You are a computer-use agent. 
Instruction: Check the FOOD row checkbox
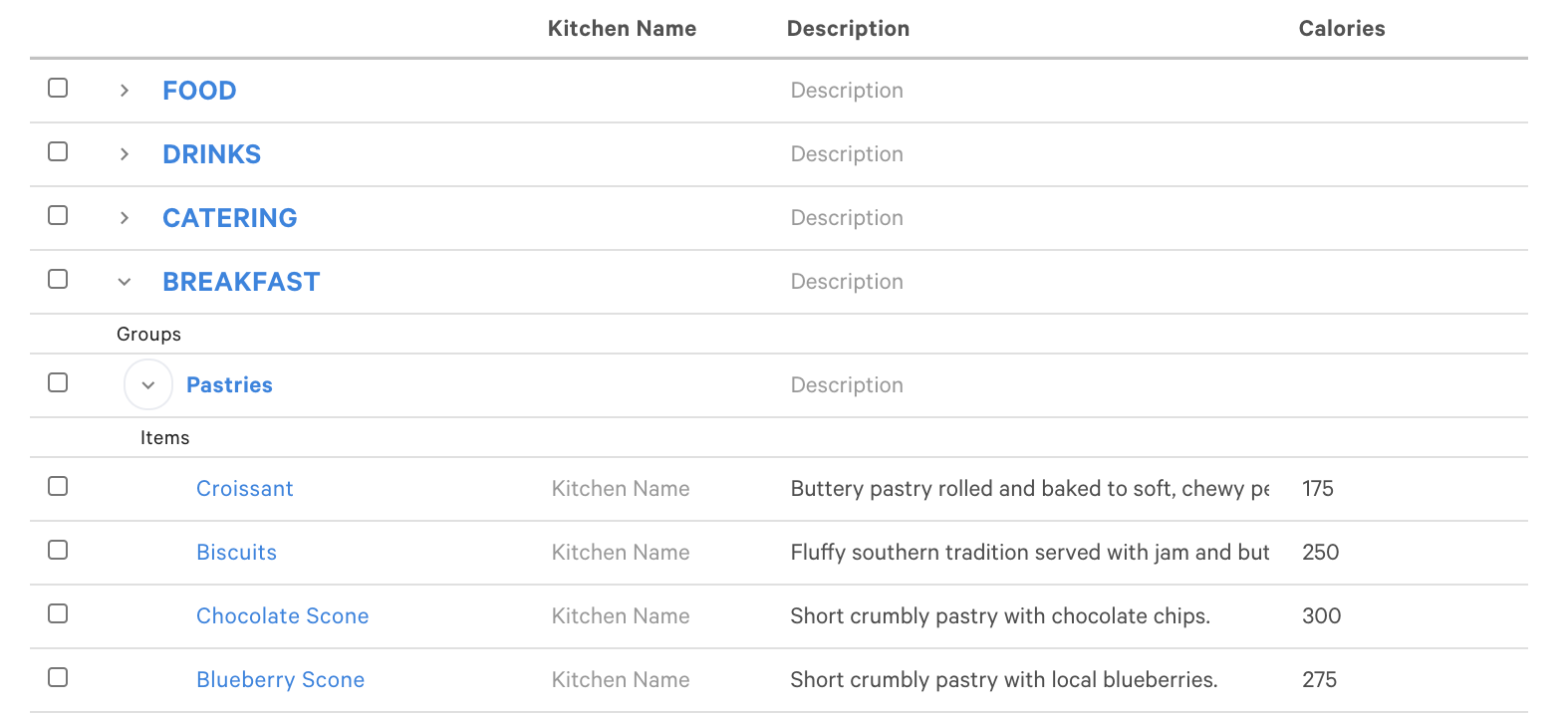pyautogui.click(x=59, y=89)
